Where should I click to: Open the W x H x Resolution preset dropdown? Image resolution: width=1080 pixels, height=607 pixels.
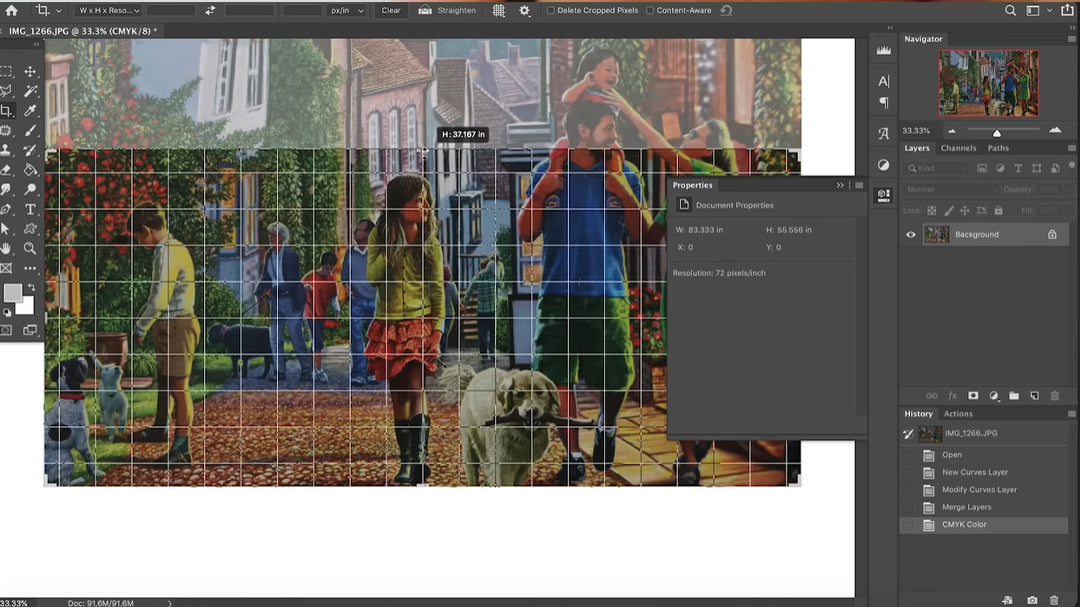(x=109, y=10)
